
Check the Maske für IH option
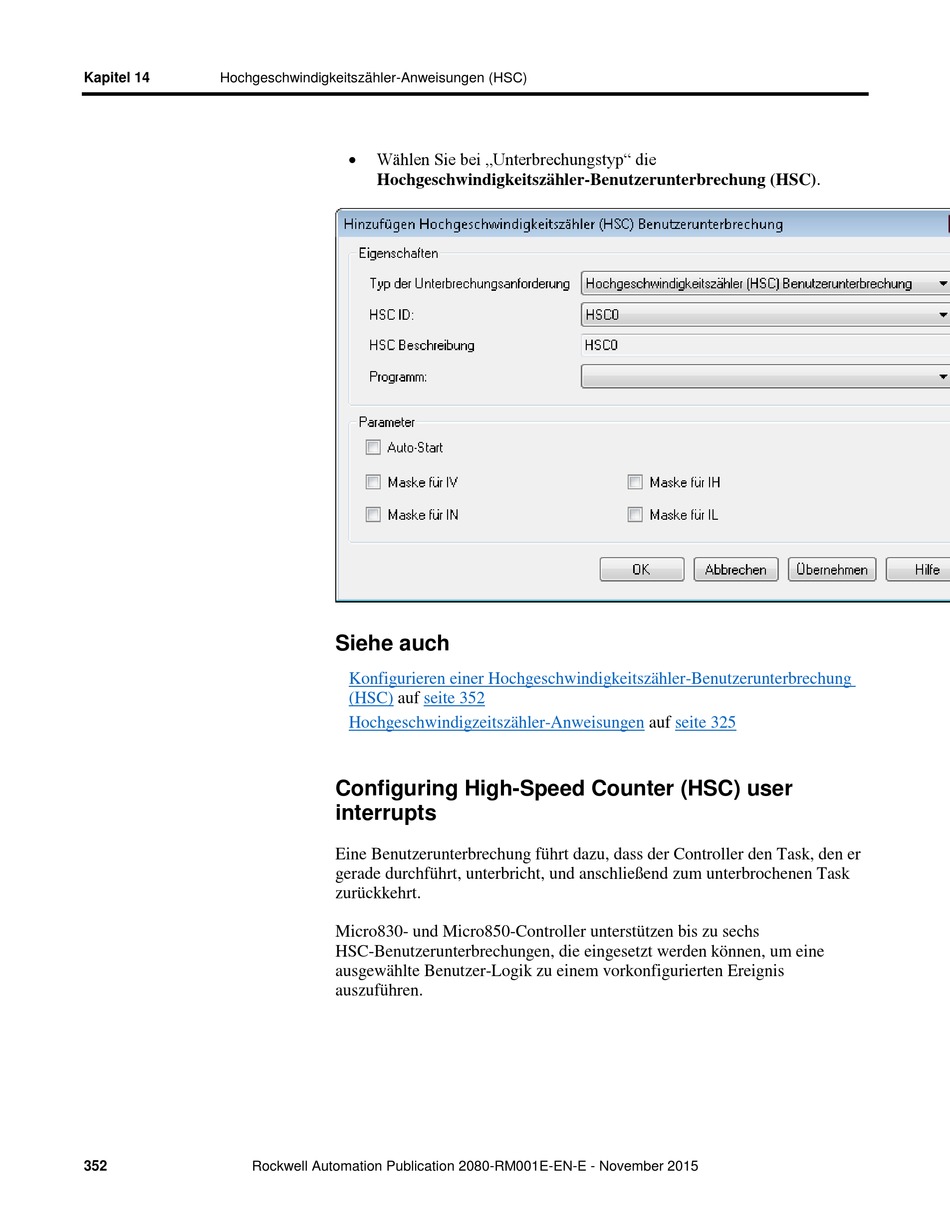point(635,482)
